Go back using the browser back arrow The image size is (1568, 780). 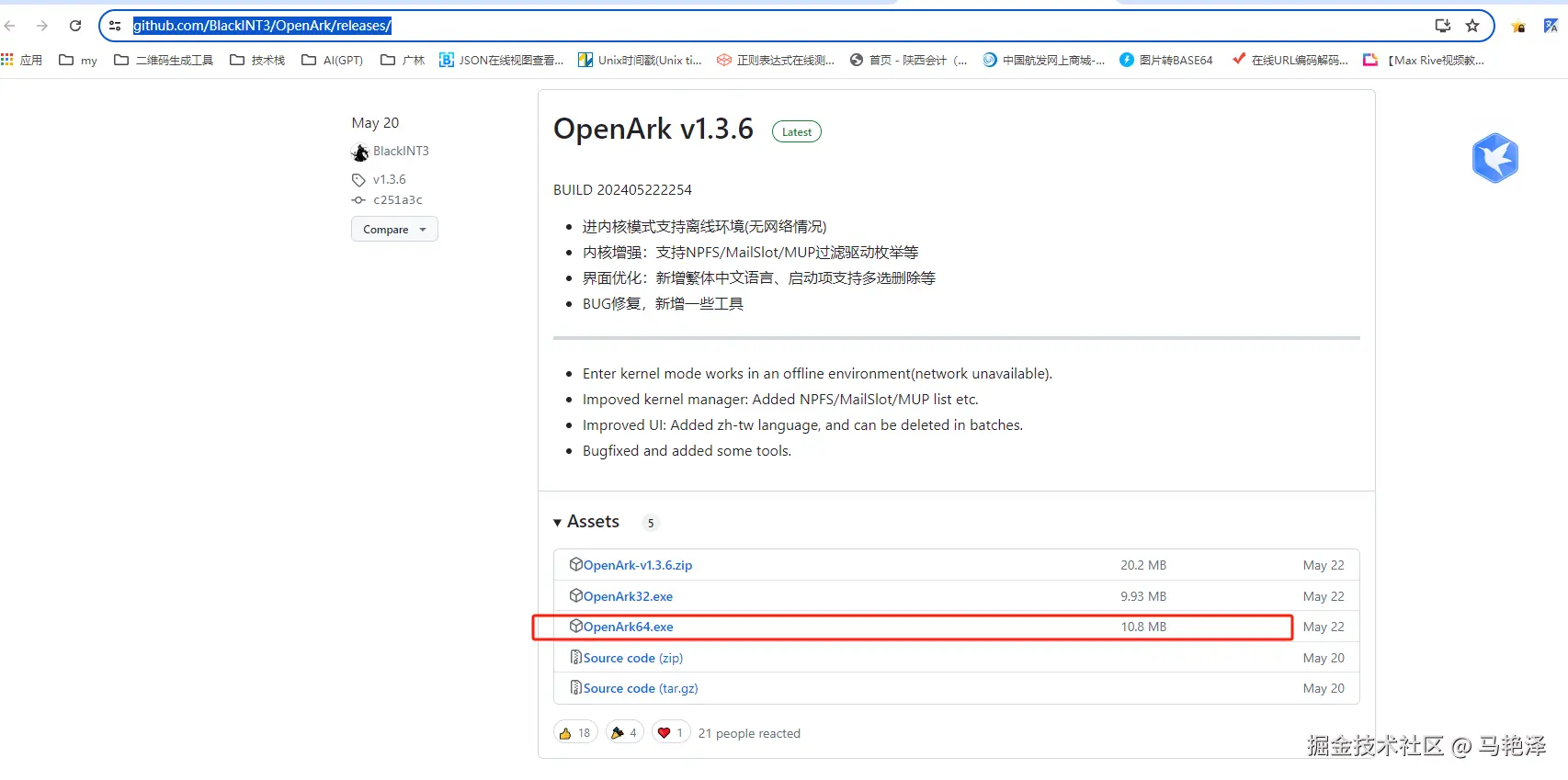point(10,26)
